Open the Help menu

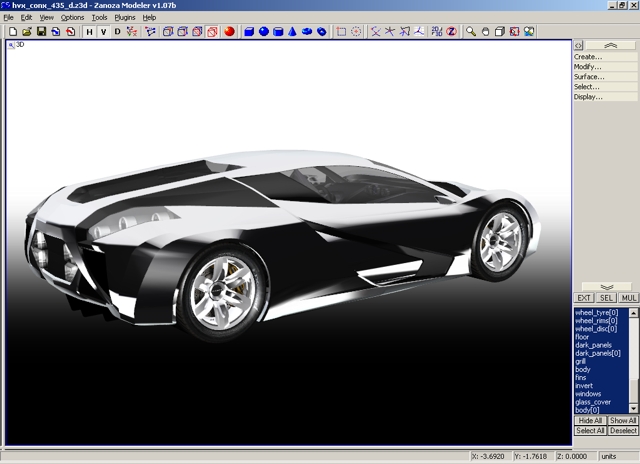(x=149, y=18)
